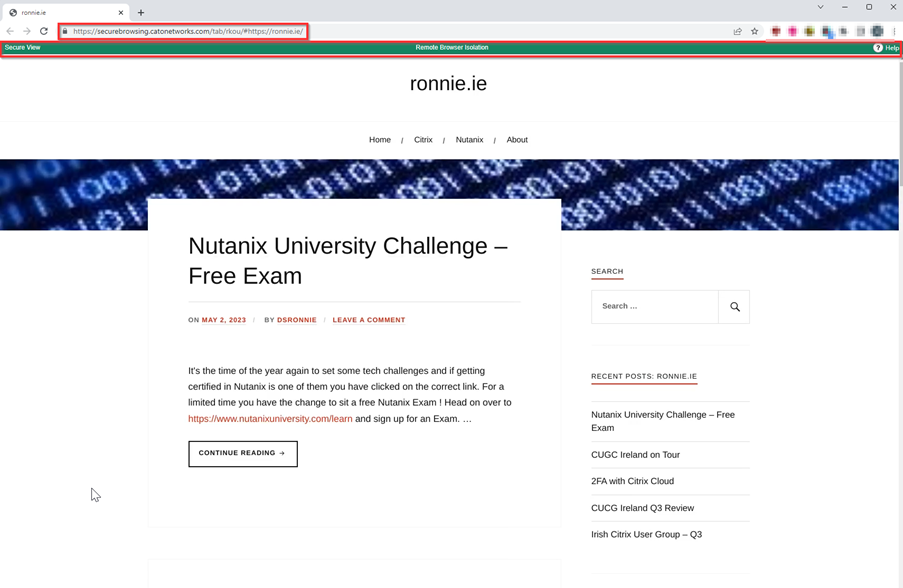Click the Remote Browser Isolation label

[x=452, y=48]
